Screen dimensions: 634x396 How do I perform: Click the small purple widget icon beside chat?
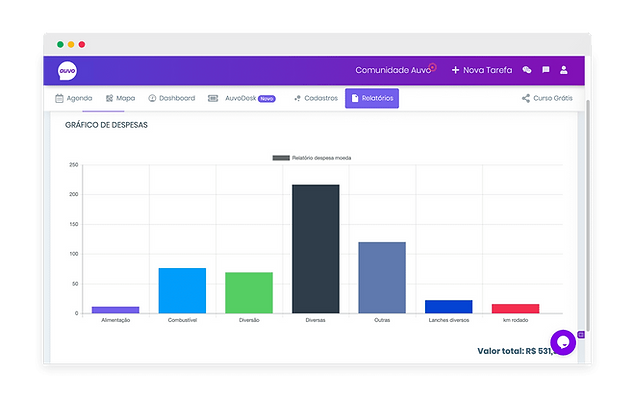pyautogui.click(x=581, y=335)
